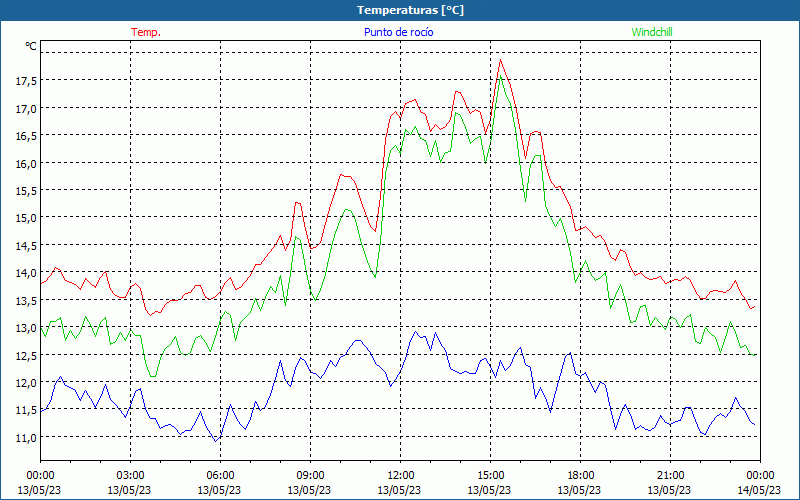Click the 21:00 time label
800x500 pixels.
click(x=670, y=476)
